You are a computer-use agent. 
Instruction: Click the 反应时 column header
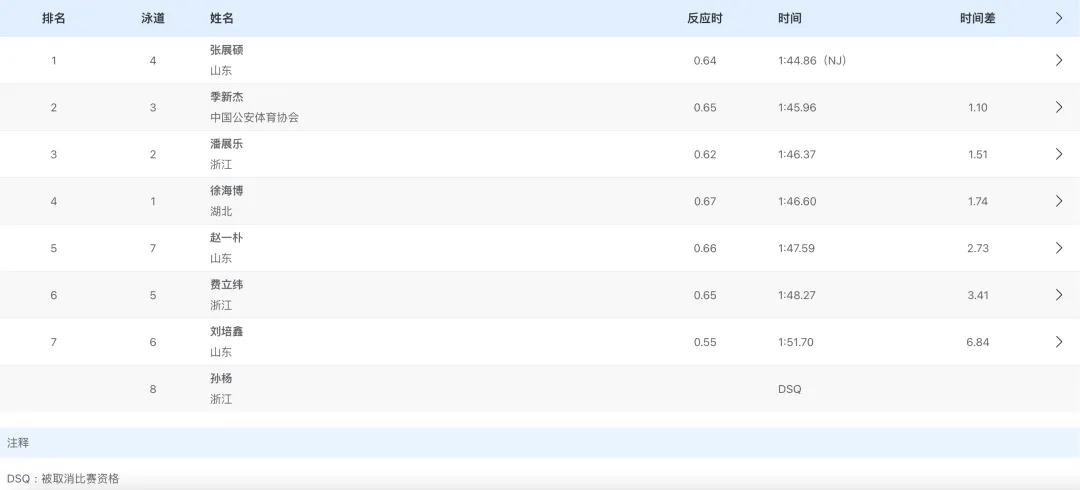(x=704, y=18)
